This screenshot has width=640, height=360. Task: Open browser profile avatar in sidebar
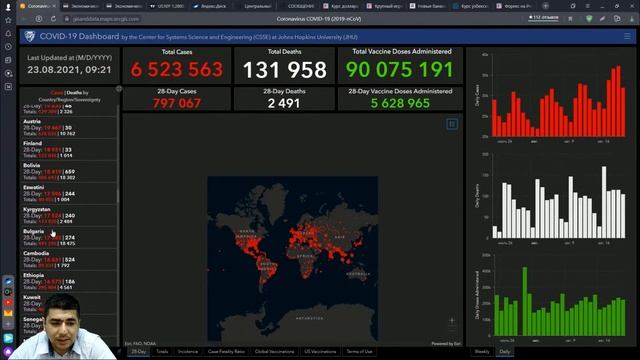tap(8, 7)
